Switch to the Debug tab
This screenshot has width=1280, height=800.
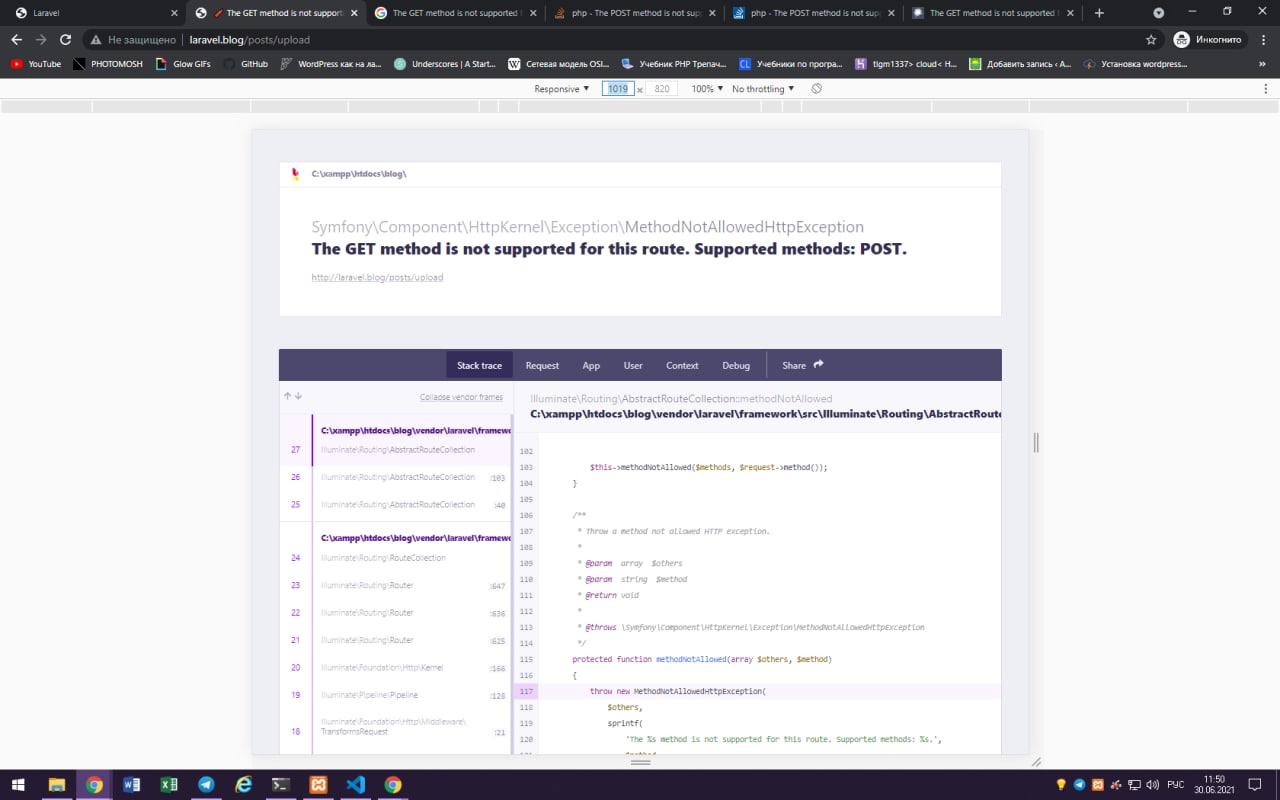(x=736, y=365)
